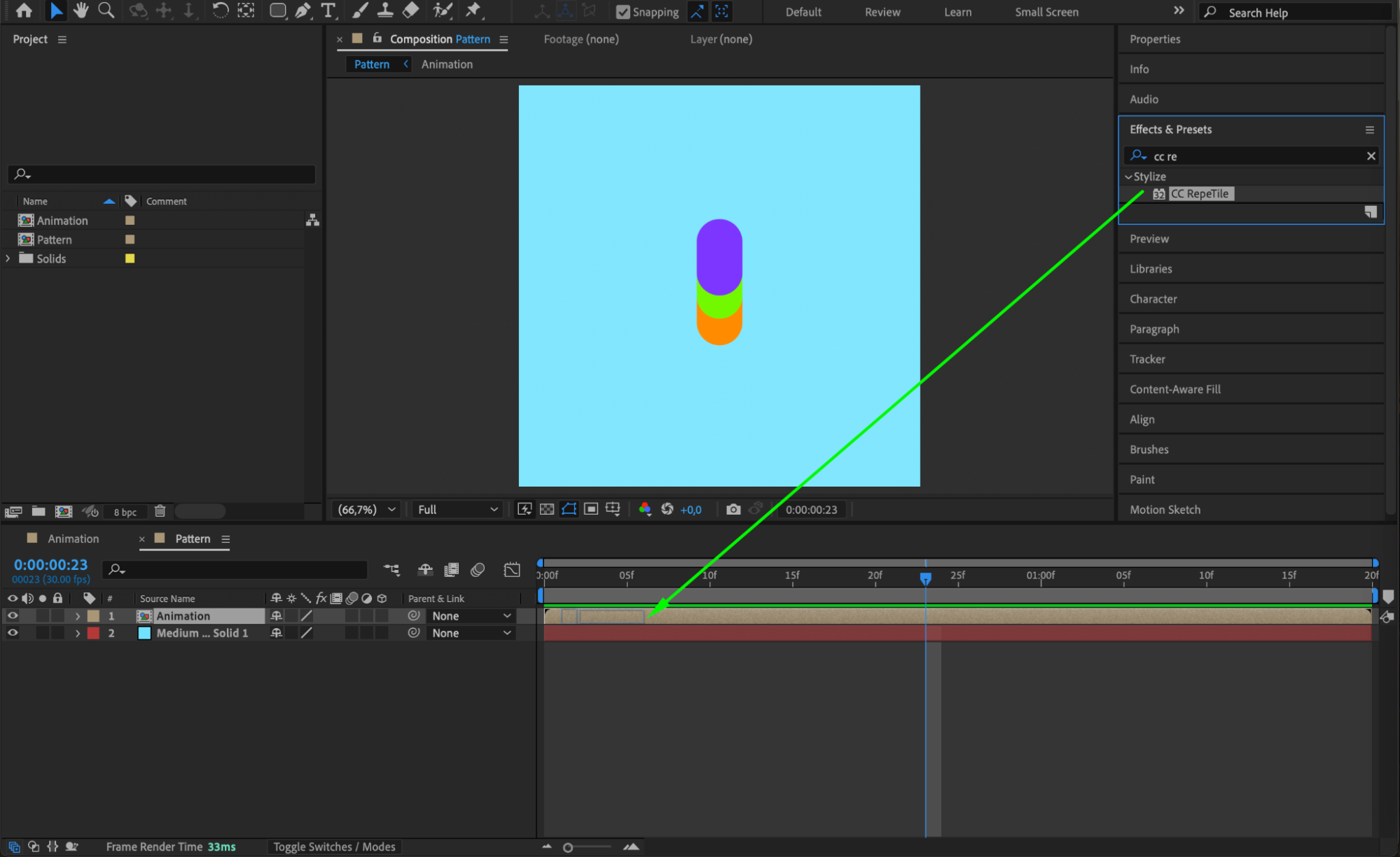This screenshot has width=1400, height=857.
Task: Click Toggle Switches / Modes button
Action: pyautogui.click(x=334, y=847)
